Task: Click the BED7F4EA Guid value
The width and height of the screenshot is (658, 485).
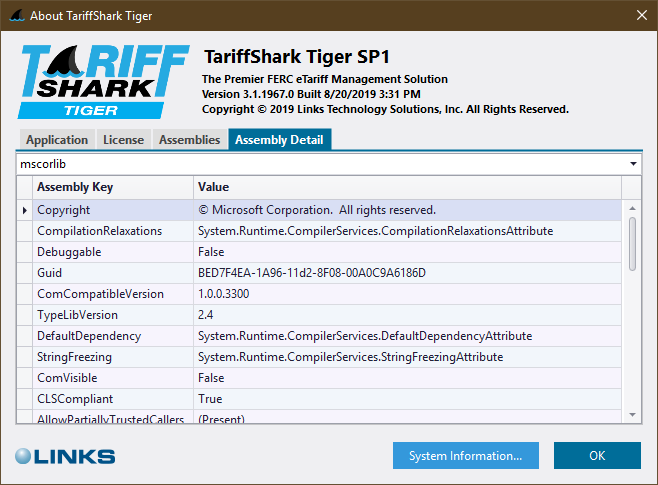Action: pyautogui.click(x=407, y=273)
